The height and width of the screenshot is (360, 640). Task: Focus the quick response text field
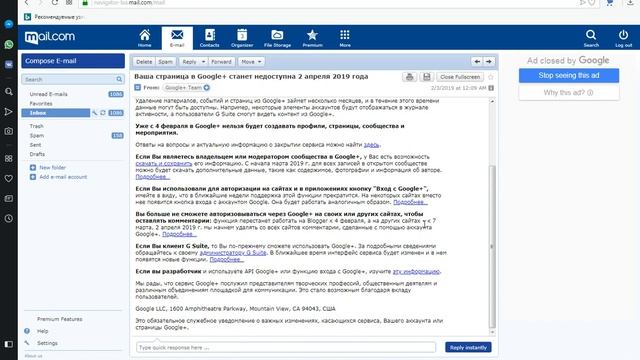pos(286,347)
